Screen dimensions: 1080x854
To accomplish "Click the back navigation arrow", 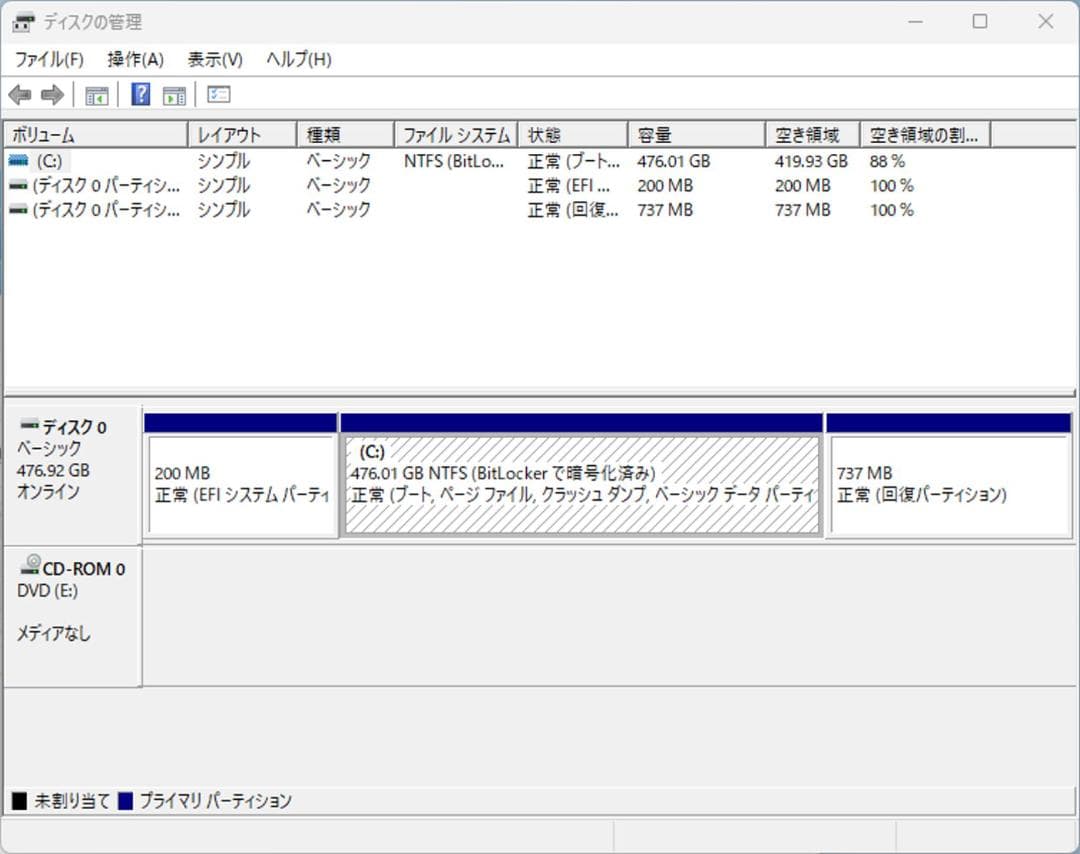I will [20, 95].
